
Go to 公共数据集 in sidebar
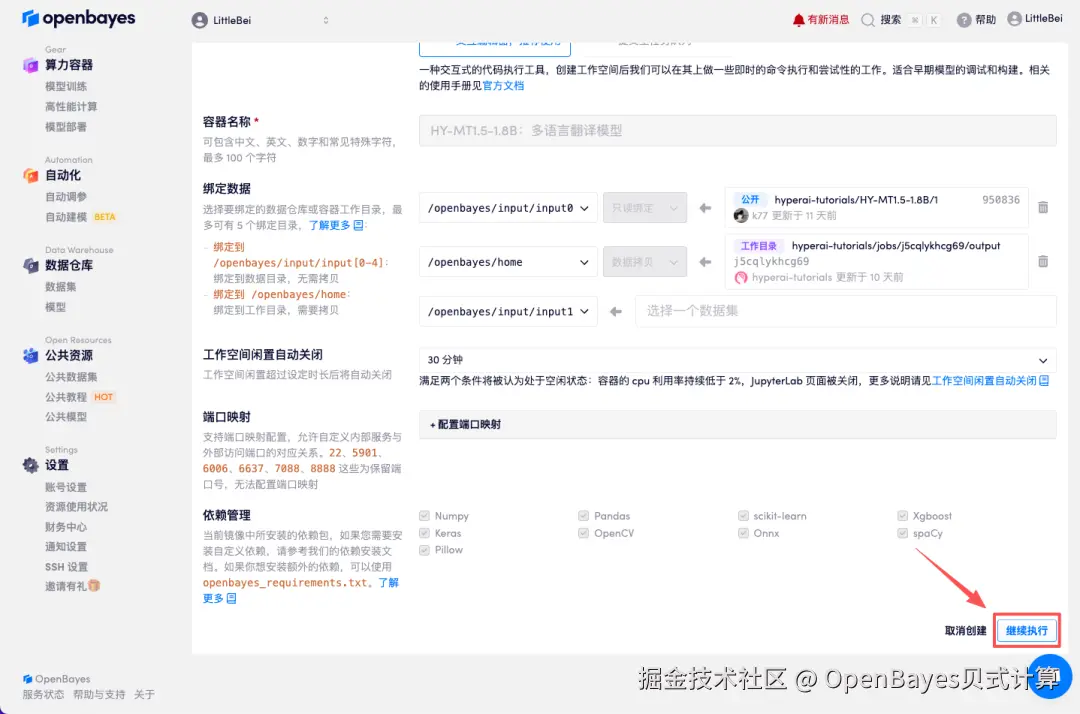pos(72,377)
